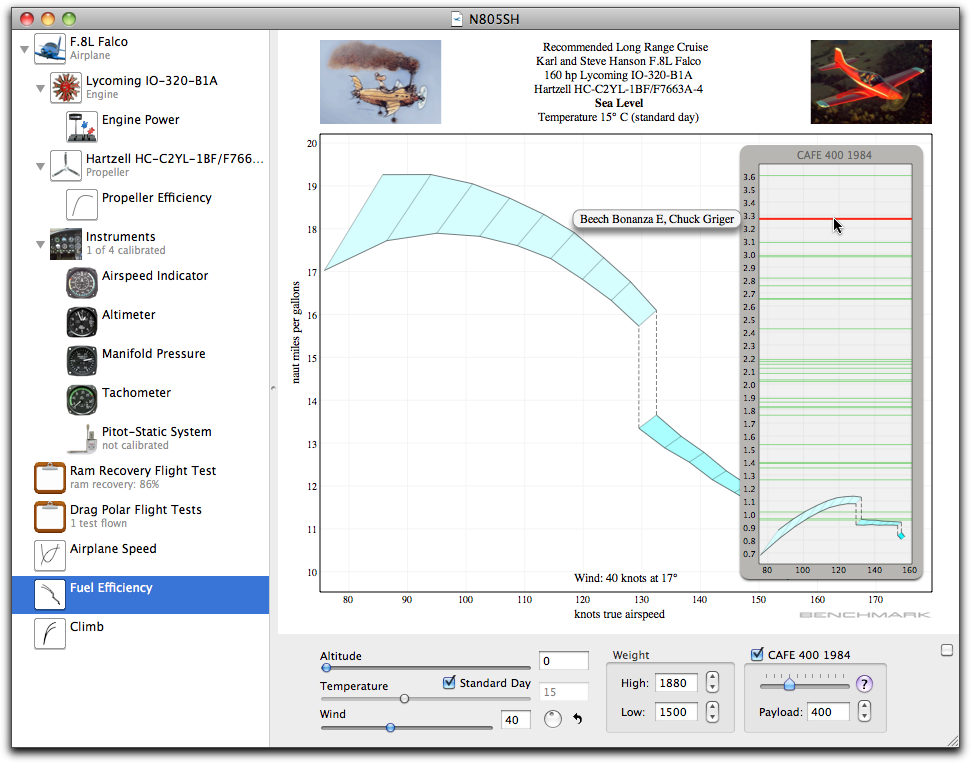
Task: Select the Tachometer gauge icon
Action: pos(82,399)
